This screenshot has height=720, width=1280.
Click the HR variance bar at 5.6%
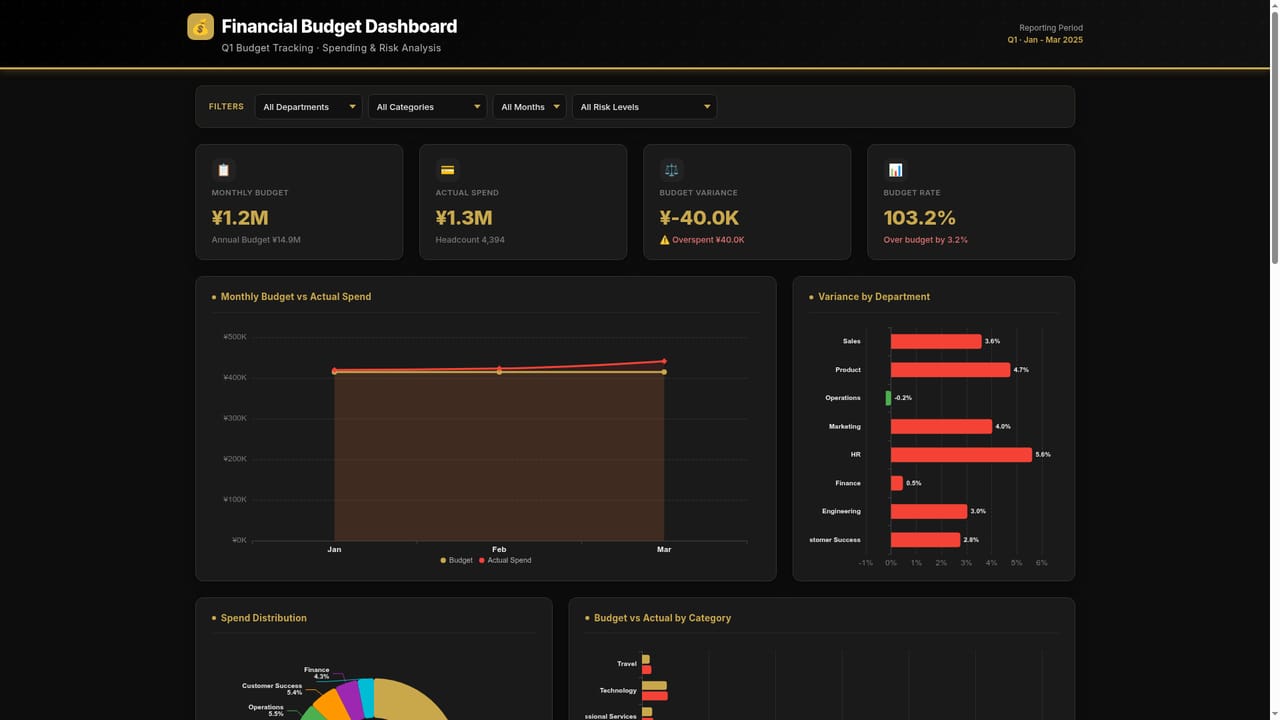click(961, 455)
